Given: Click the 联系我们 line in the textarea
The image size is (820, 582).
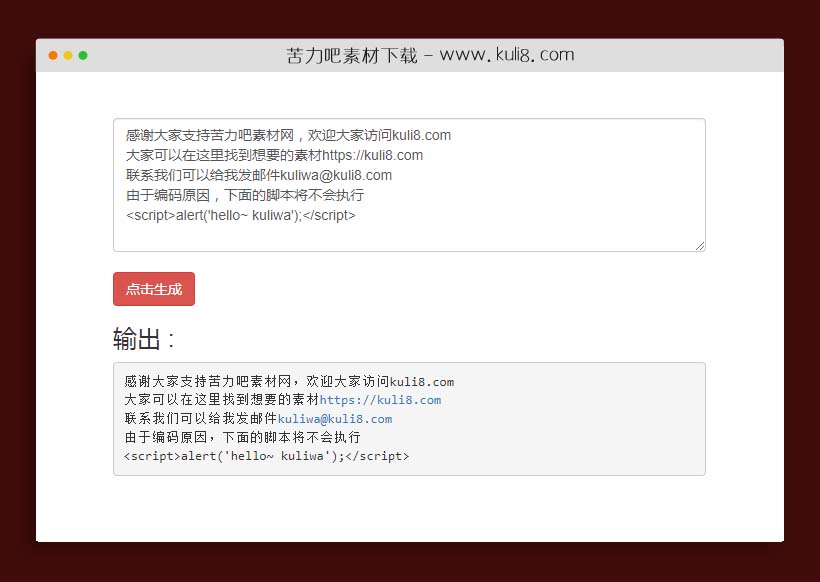Looking at the screenshot, I should click(256, 175).
